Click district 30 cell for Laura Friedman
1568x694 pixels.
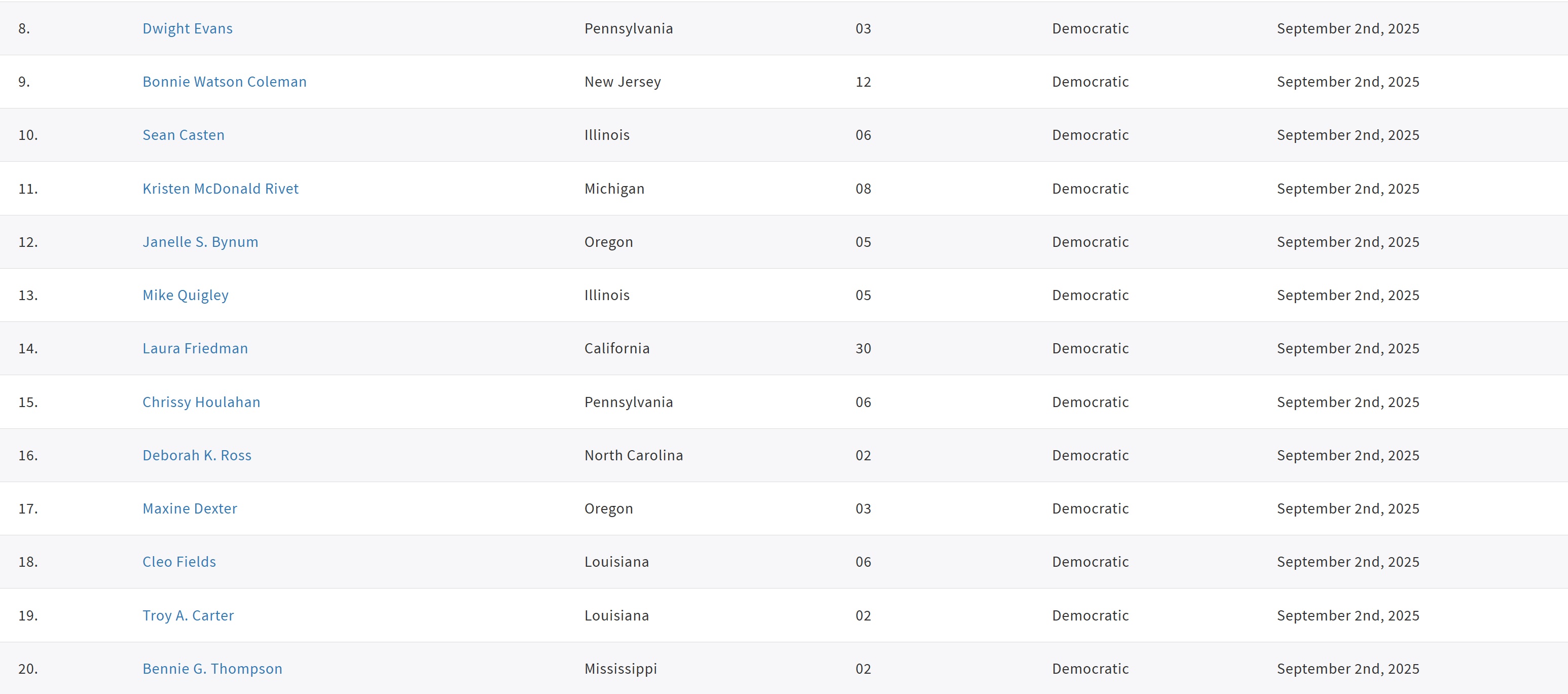(x=863, y=348)
